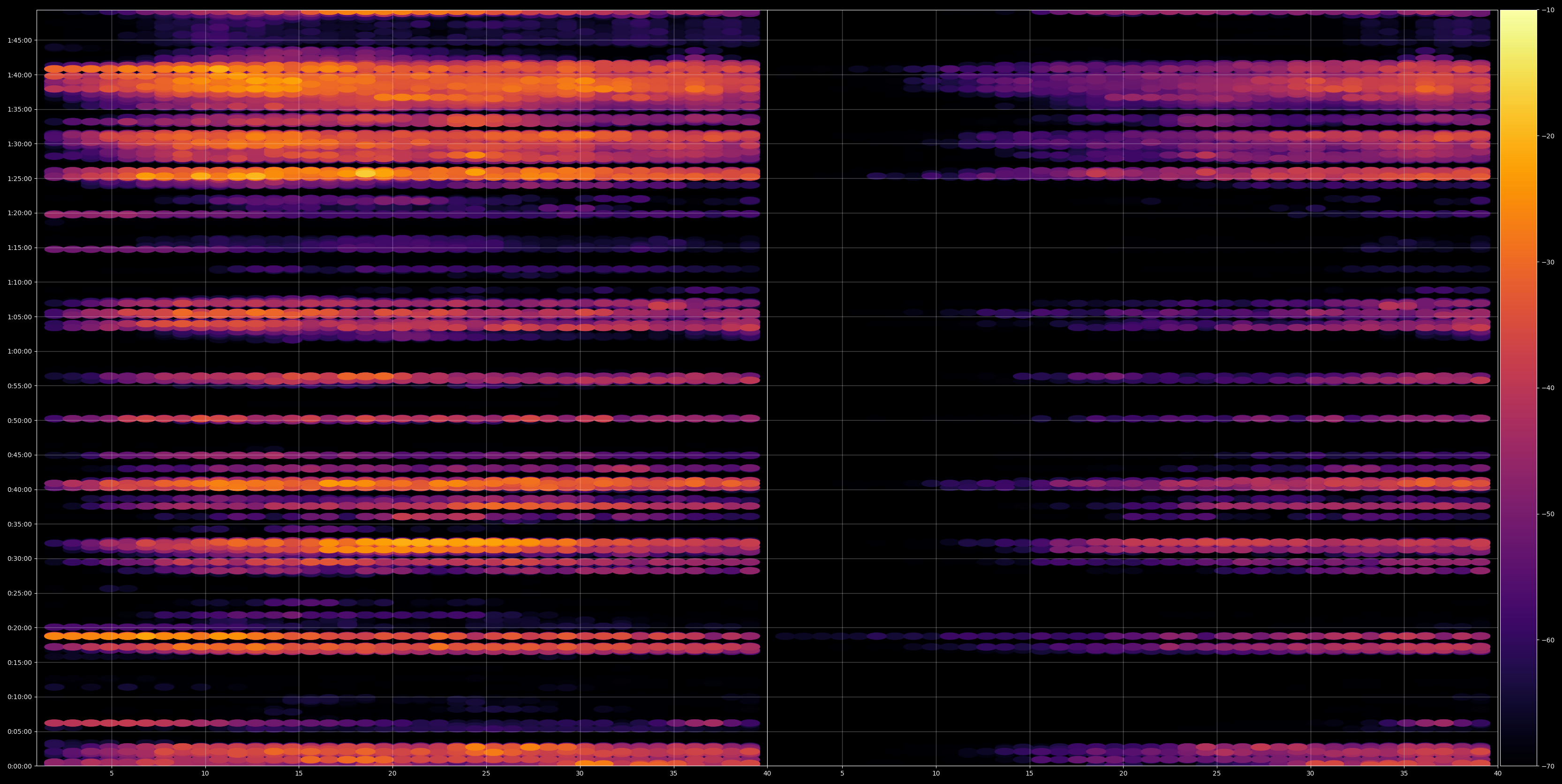The height and width of the screenshot is (784, 1562).
Task: Select the -40 colorbar tick label
Action: coord(1548,388)
